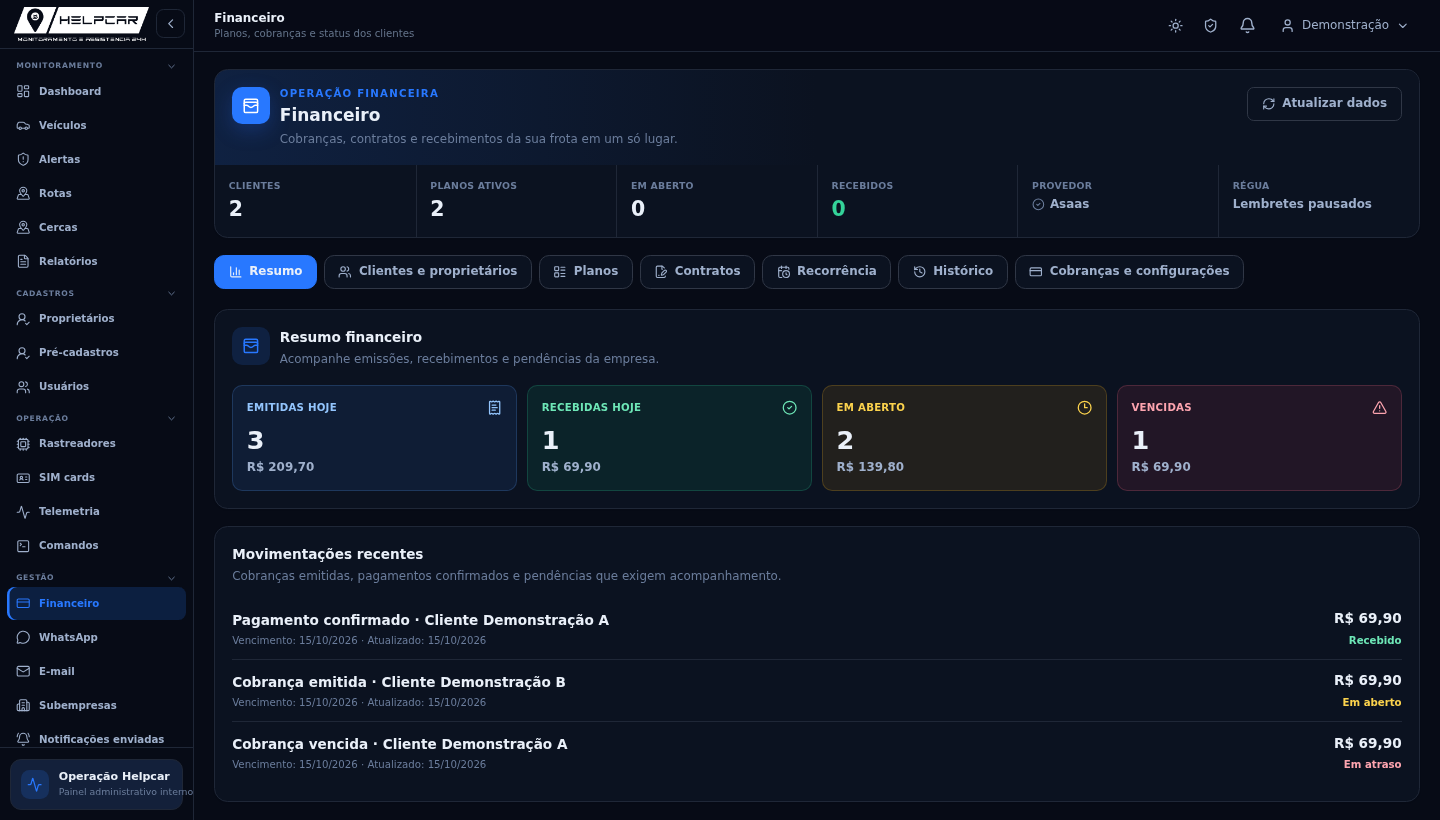
Task: Open the Planos tab
Action: pyautogui.click(x=586, y=272)
